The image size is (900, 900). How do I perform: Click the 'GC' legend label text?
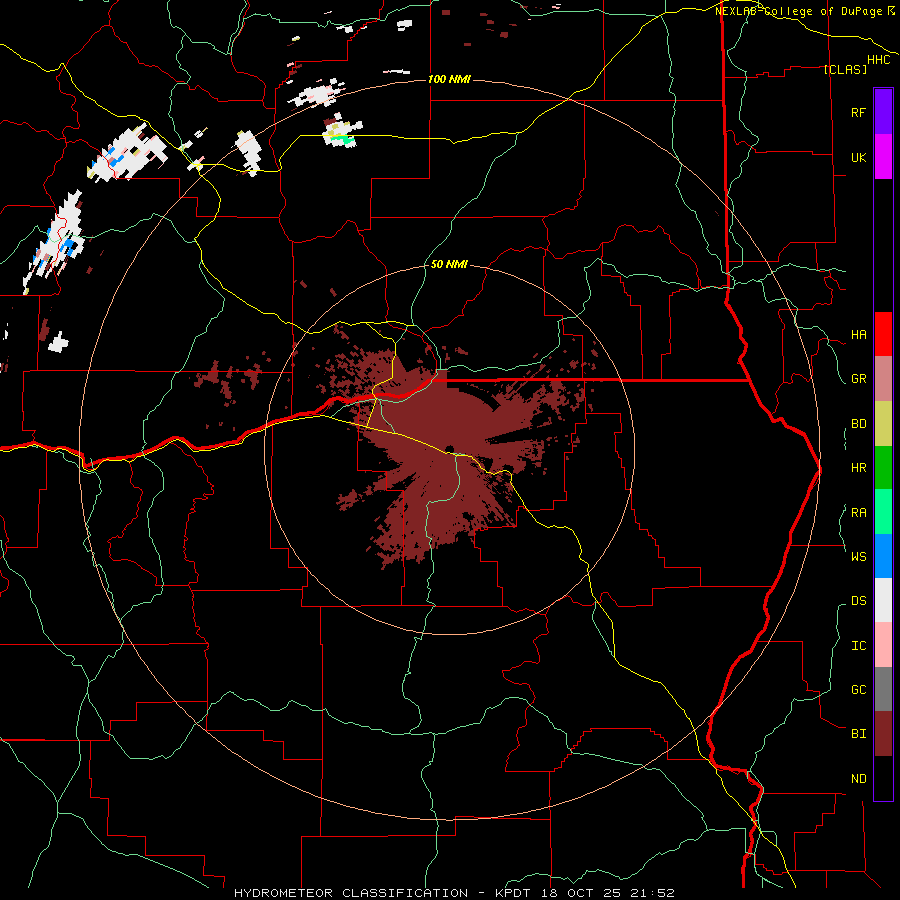pyautogui.click(x=858, y=689)
